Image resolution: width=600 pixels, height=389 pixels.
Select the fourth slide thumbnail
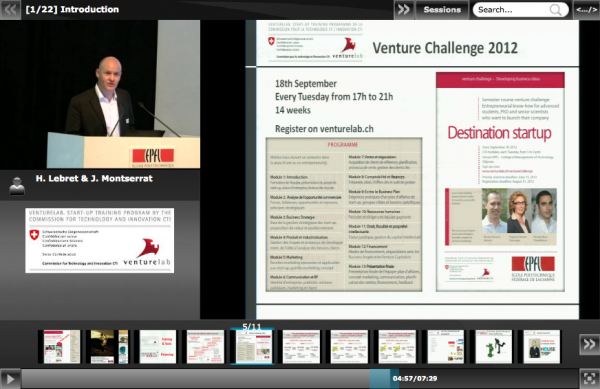[x=205, y=347]
